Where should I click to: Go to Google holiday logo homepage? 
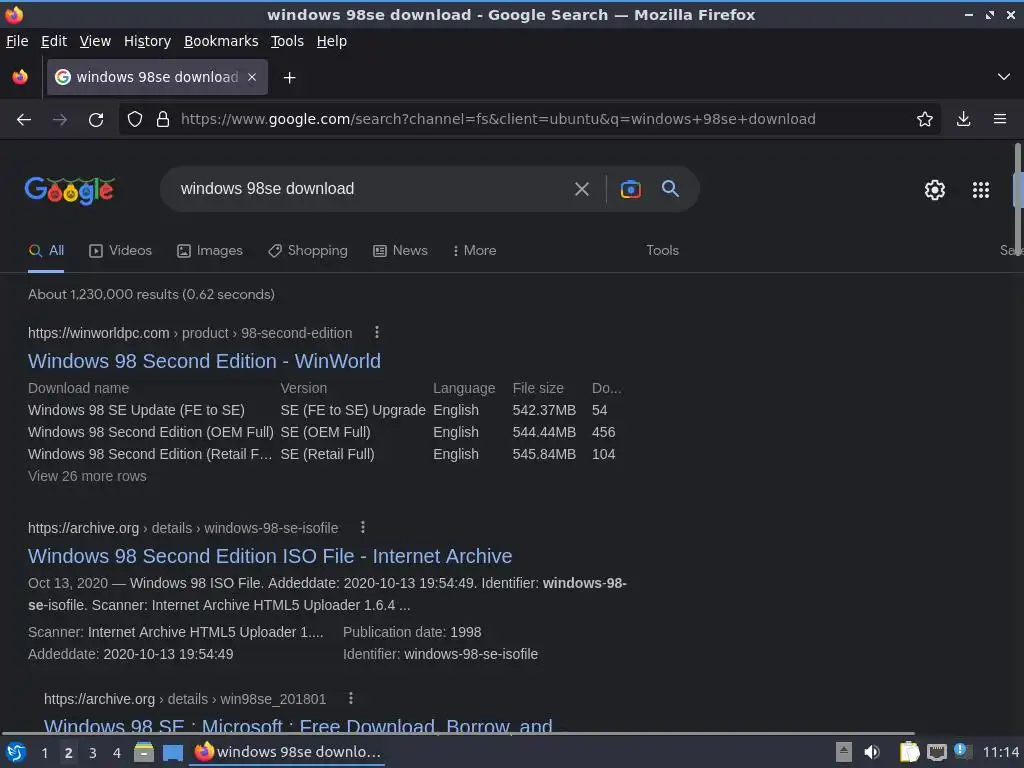click(70, 191)
